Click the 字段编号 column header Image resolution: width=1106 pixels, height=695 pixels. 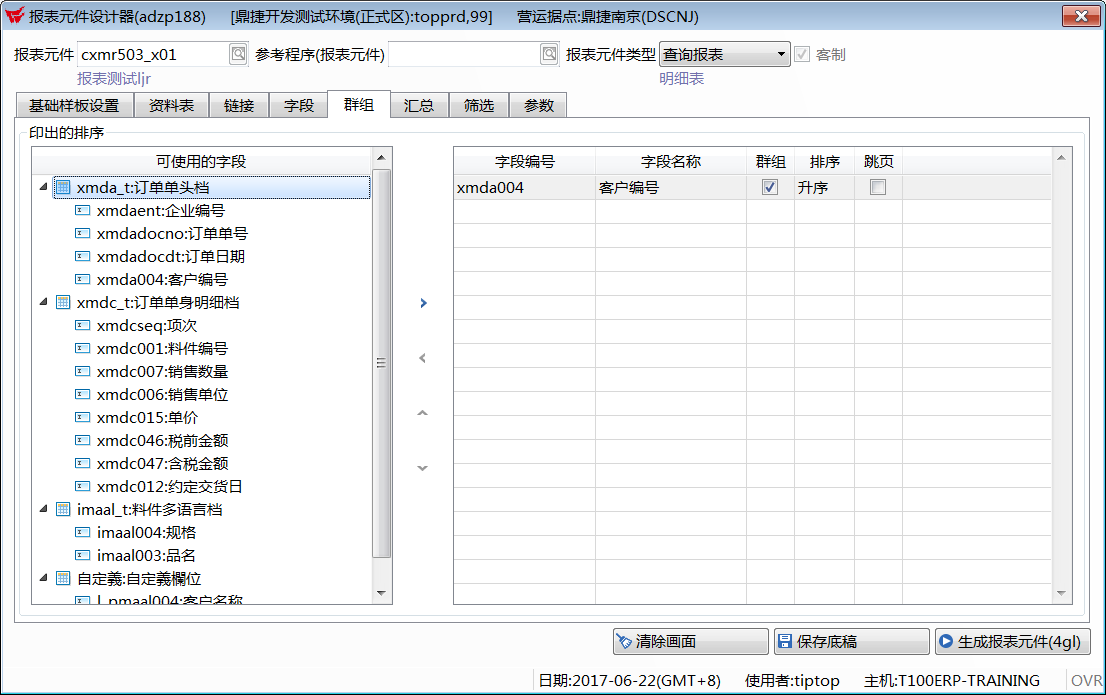(x=525, y=162)
